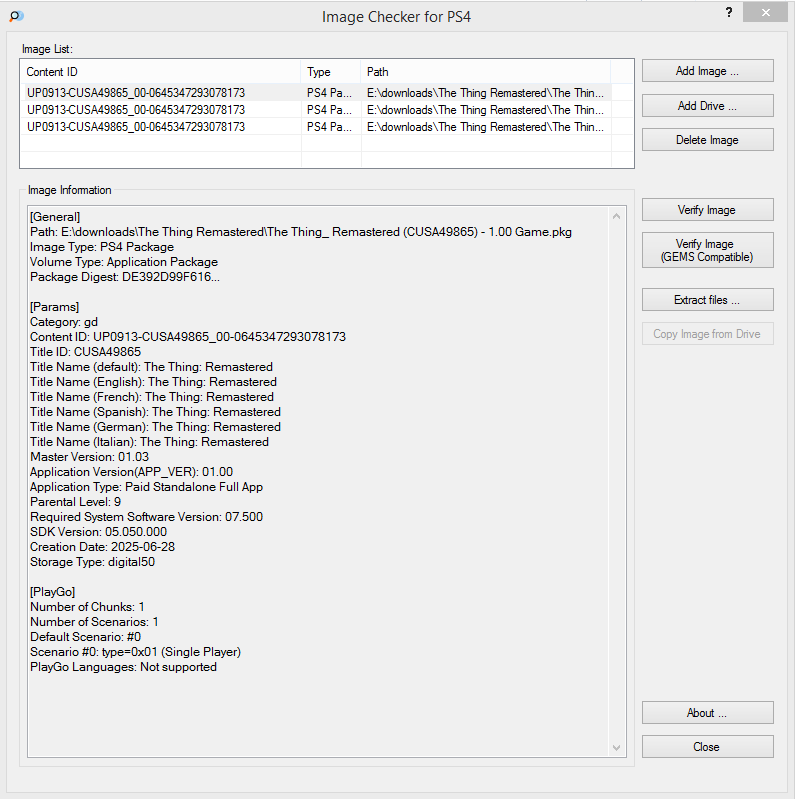Image resolution: width=795 pixels, height=799 pixels.
Task: Sort by the Content ID column header
Action: (x=161, y=72)
